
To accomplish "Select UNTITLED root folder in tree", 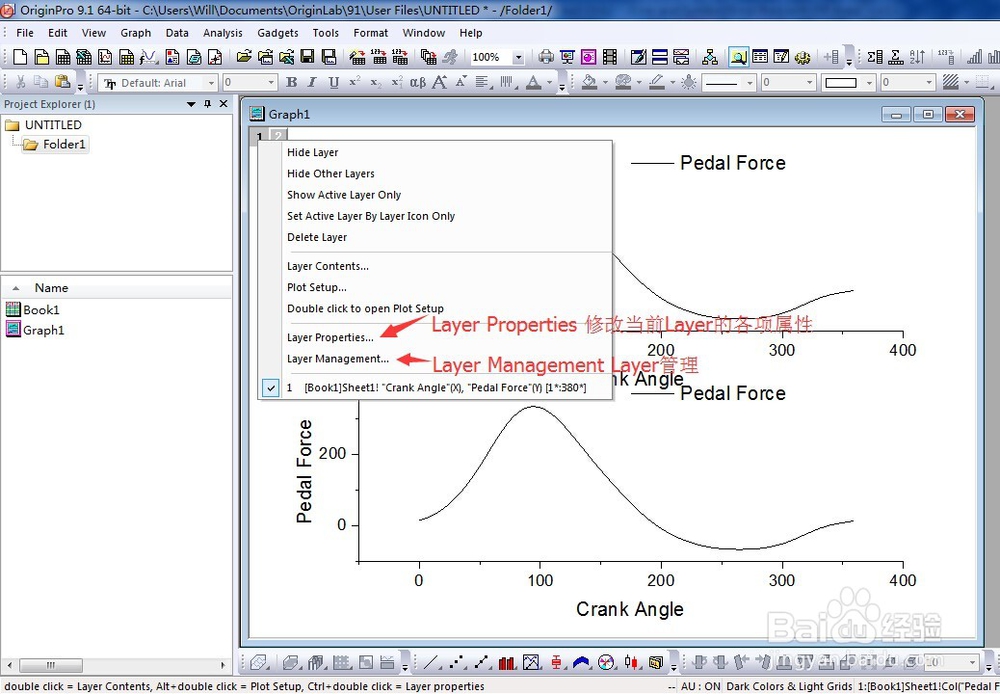I will [44, 124].
